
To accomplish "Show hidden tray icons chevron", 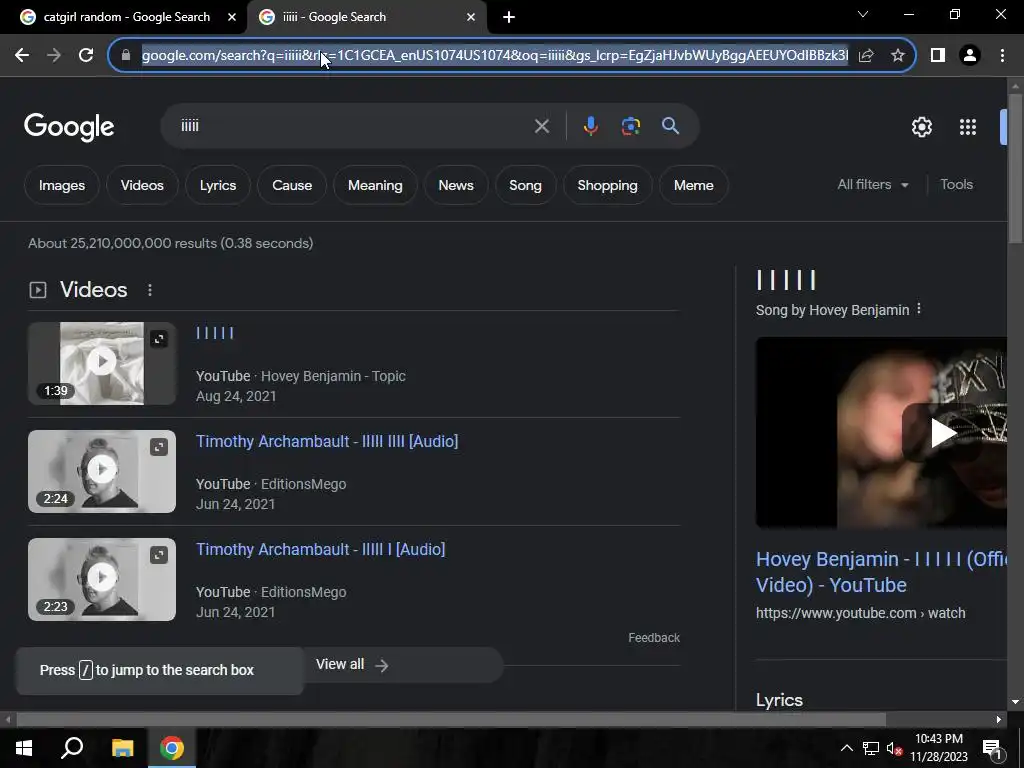I will click(x=846, y=748).
